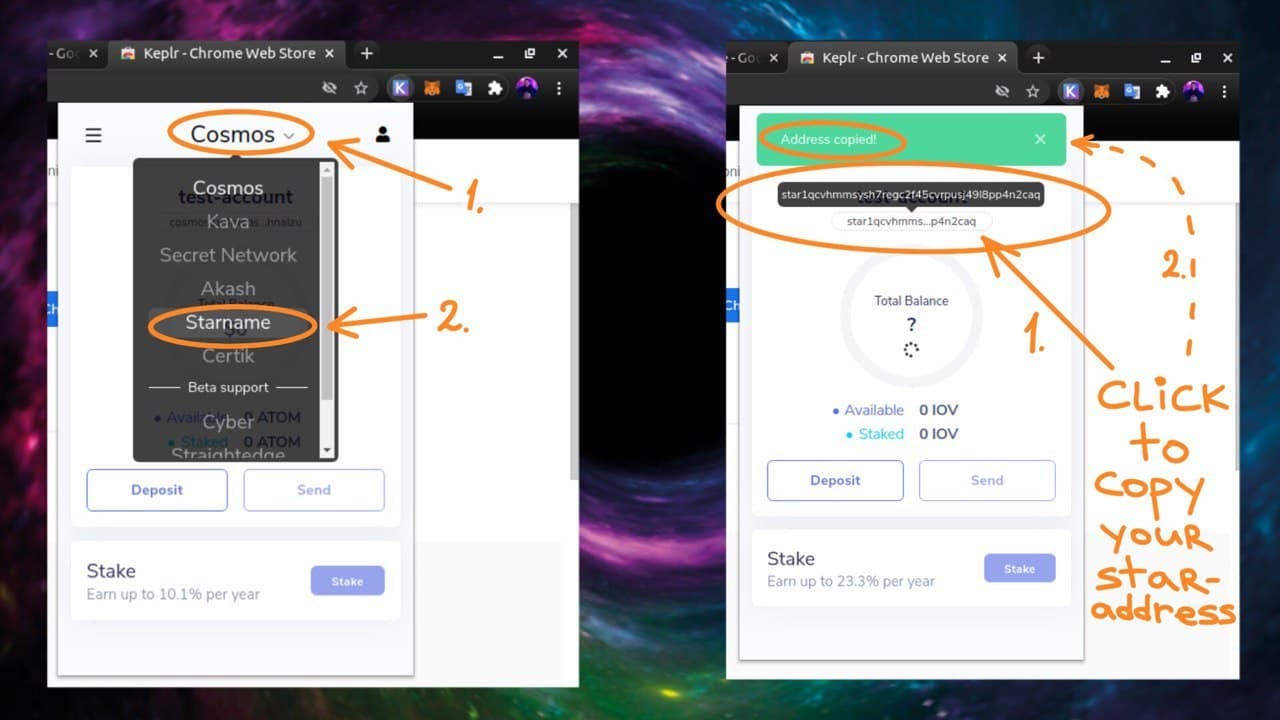Image resolution: width=1280 pixels, height=720 pixels.
Task: Bookmark page with star in left window
Action: [x=361, y=88]
